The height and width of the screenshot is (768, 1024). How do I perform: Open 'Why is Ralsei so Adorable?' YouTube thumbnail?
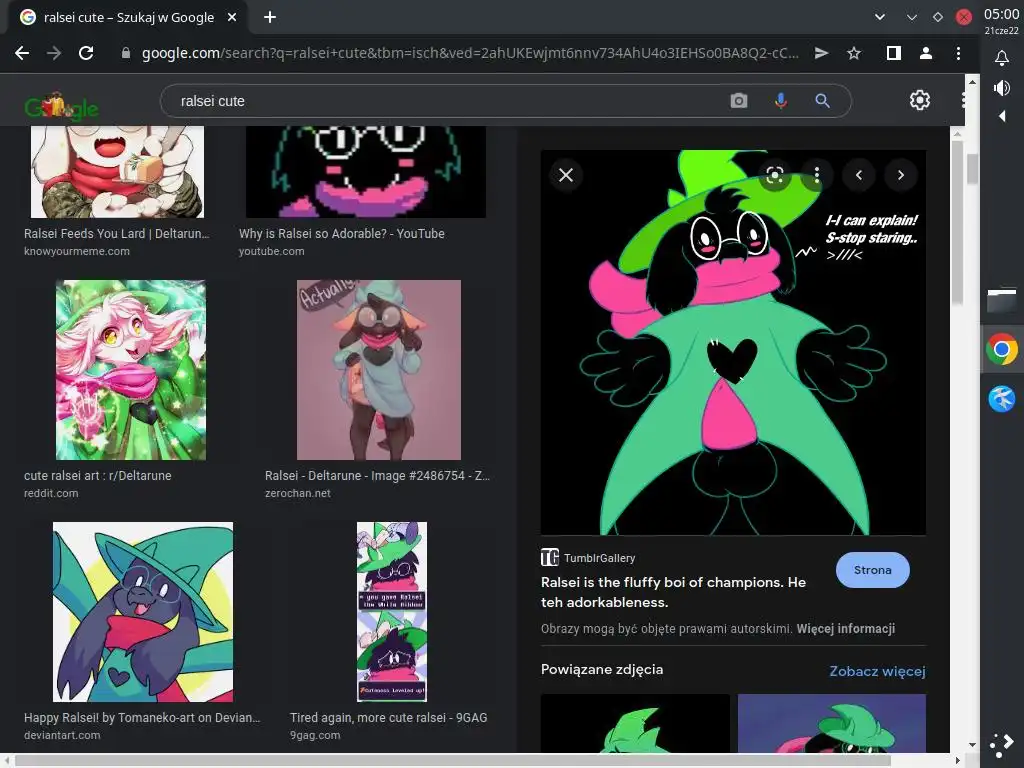tap(366, 172)
